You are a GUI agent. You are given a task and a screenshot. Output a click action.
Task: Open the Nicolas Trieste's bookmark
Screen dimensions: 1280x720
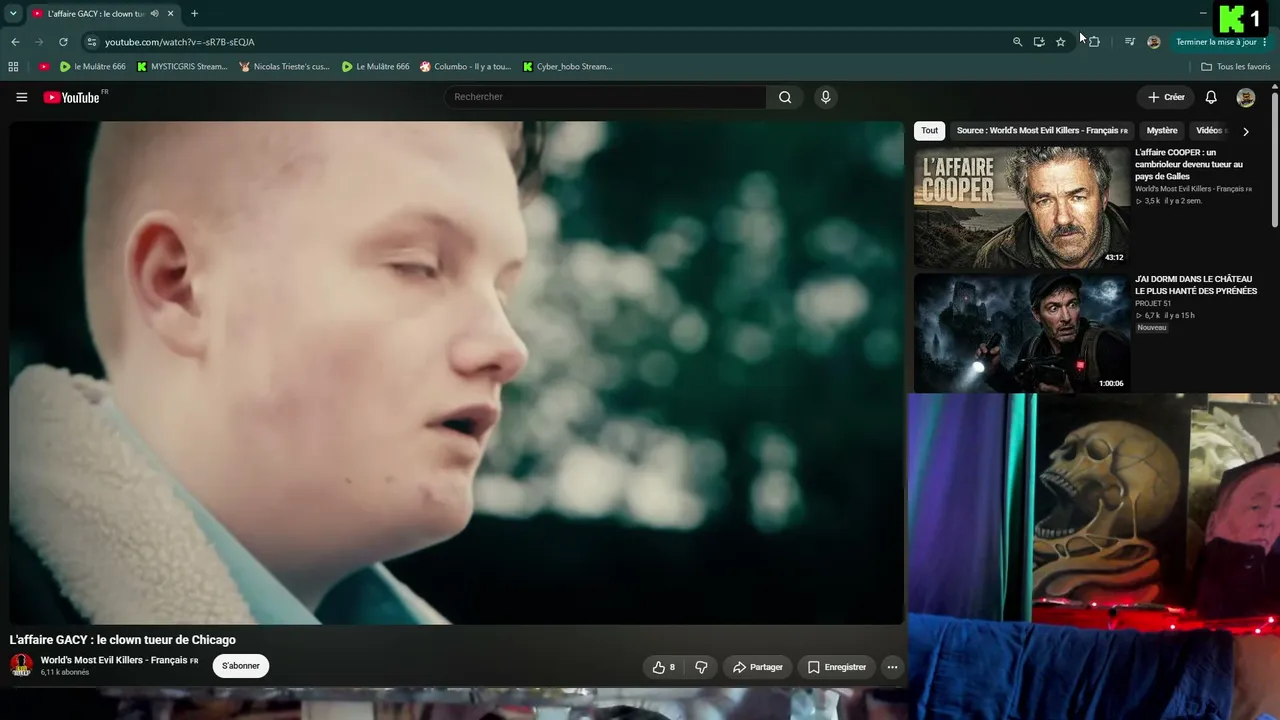[285, 67]
